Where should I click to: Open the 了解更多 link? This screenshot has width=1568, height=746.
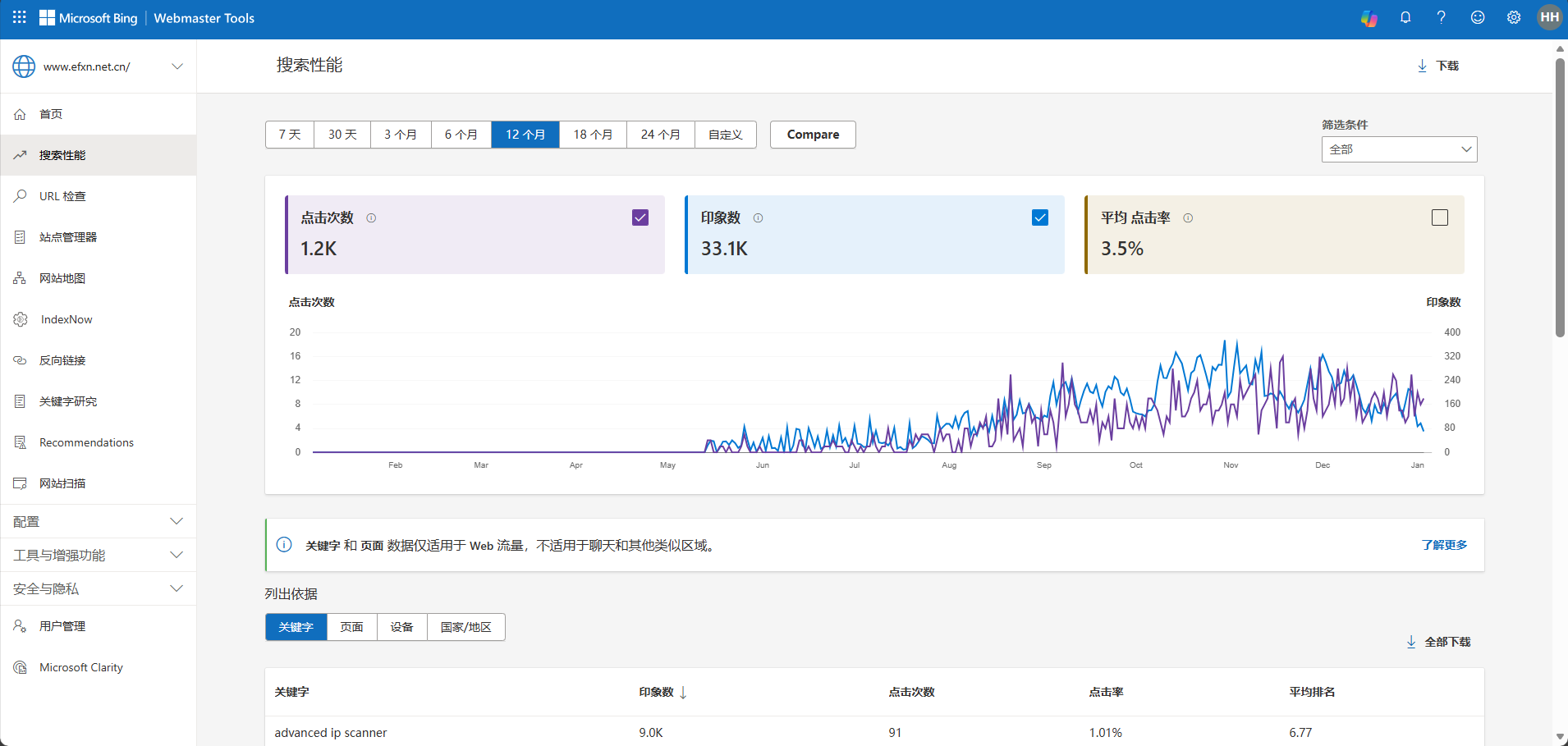[x=1444, y=545]
